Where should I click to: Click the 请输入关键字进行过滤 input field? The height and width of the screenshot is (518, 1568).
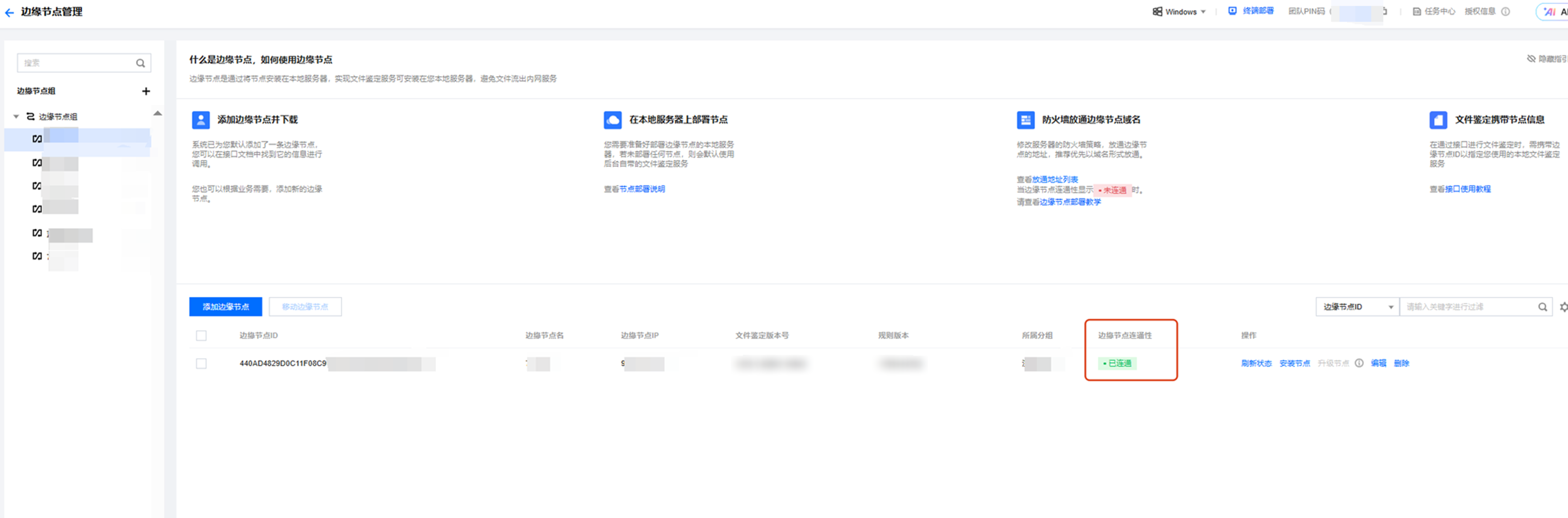coord(1467,307)
